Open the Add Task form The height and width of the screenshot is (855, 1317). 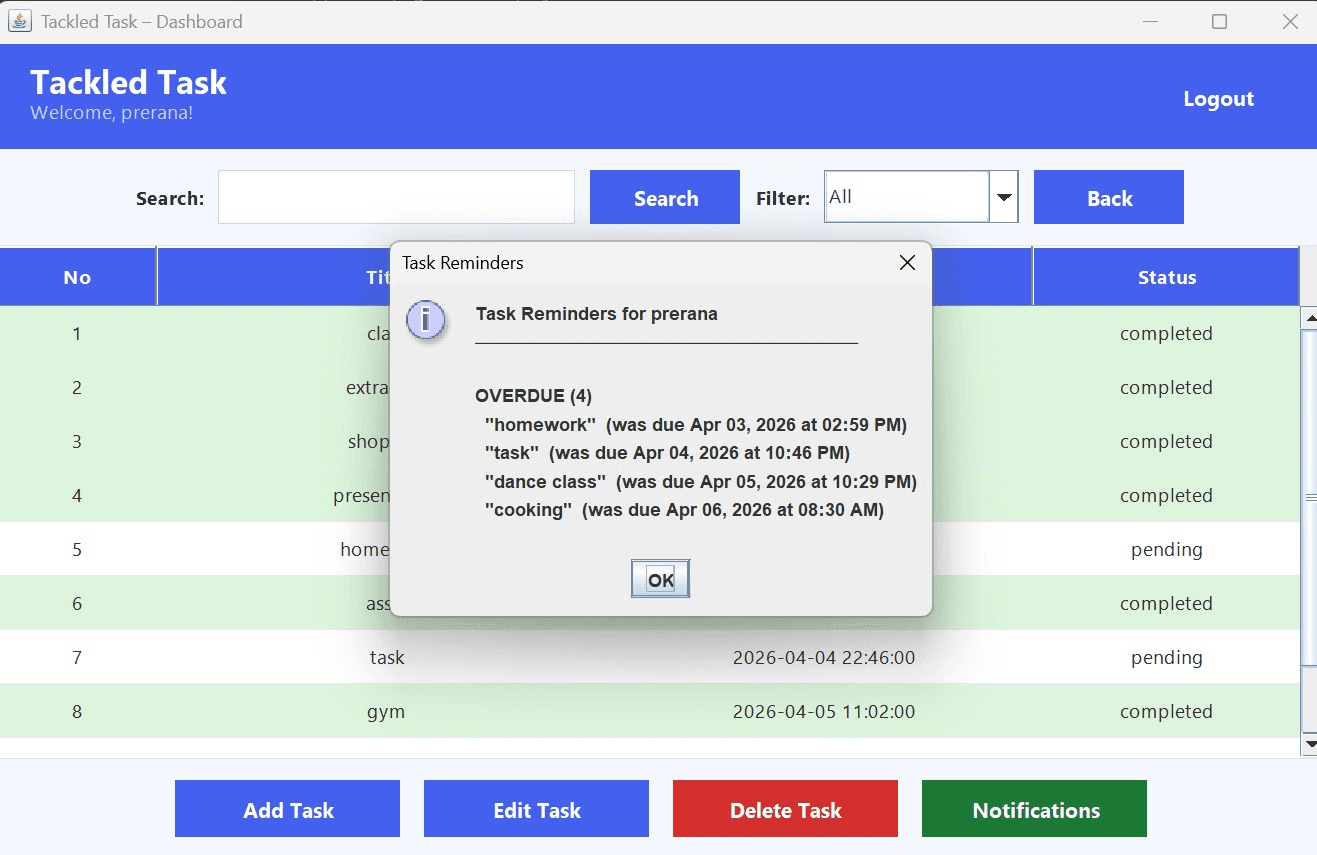[x=287, y=809]
